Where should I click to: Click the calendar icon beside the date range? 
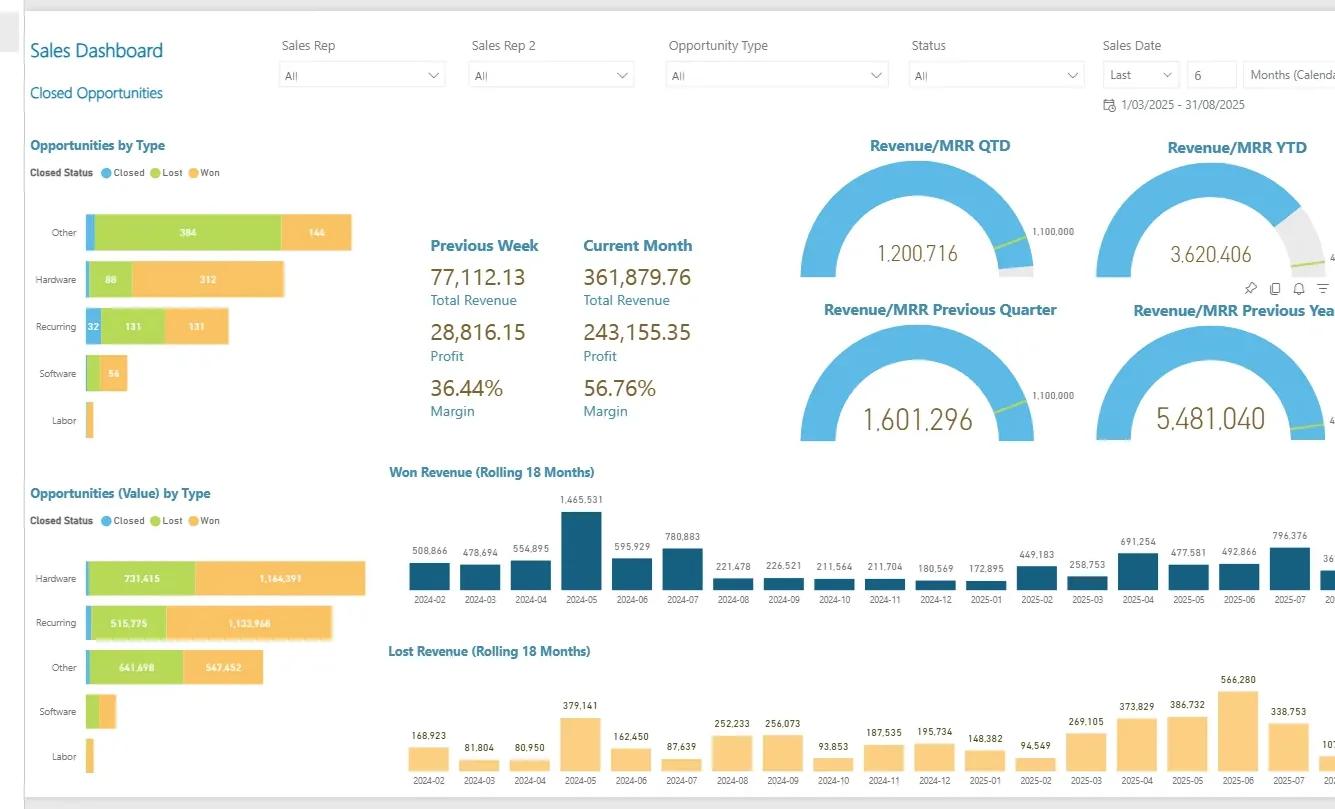coord(1109,105)
